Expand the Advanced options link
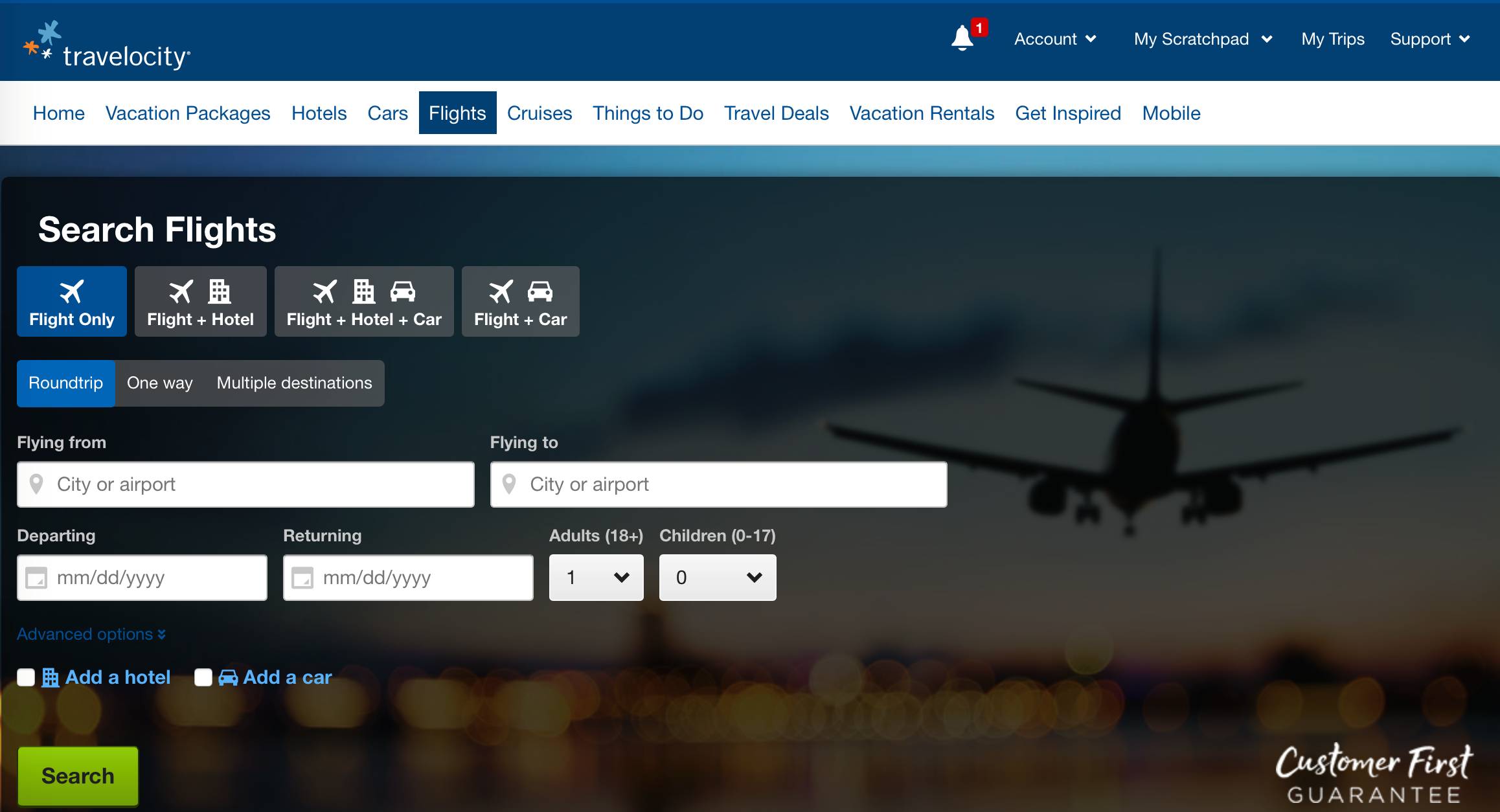This screenshot has width=1500, height=812. pos(91,634)
